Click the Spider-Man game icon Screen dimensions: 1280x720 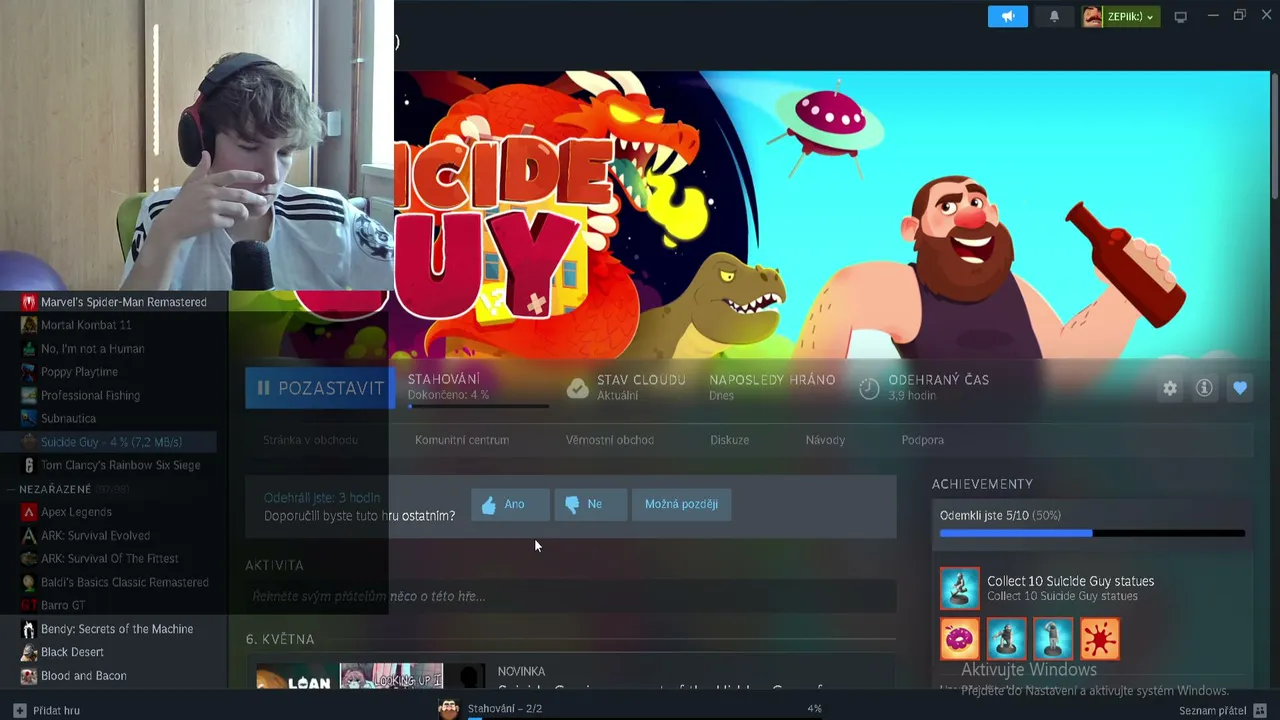coord(29,302)
